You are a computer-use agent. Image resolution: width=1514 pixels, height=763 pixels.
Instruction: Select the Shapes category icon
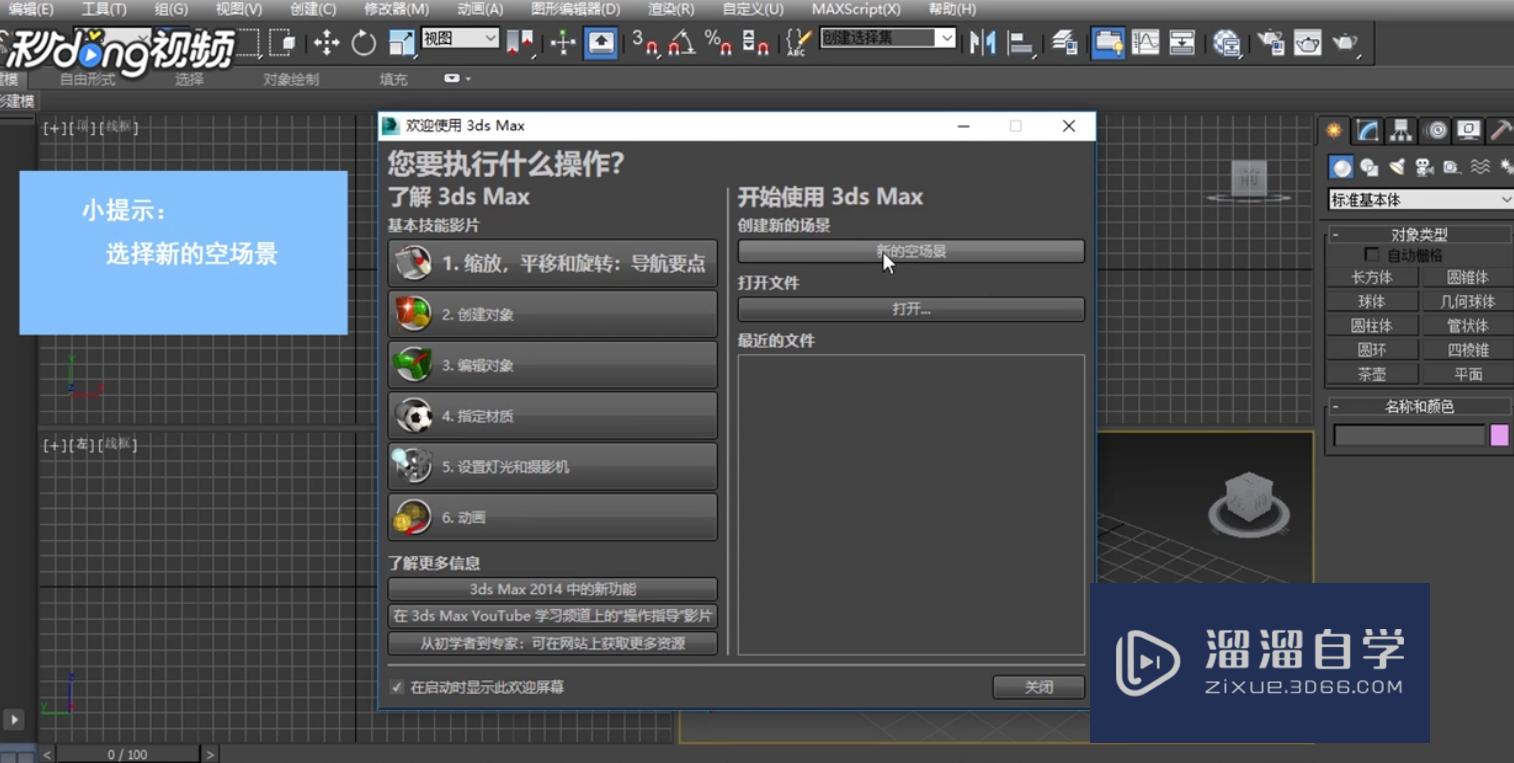click(1369, 167)
